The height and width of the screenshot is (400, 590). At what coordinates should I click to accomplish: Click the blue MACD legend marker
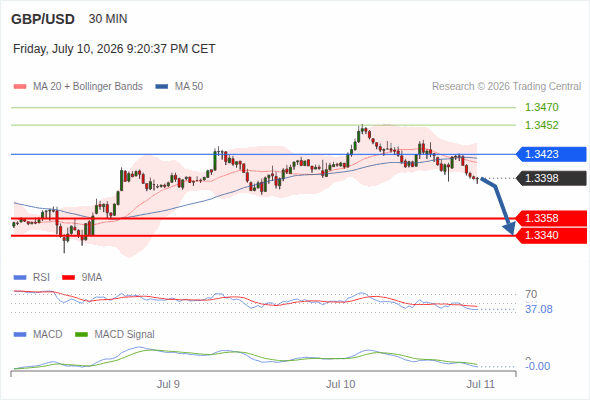point(20,334)
